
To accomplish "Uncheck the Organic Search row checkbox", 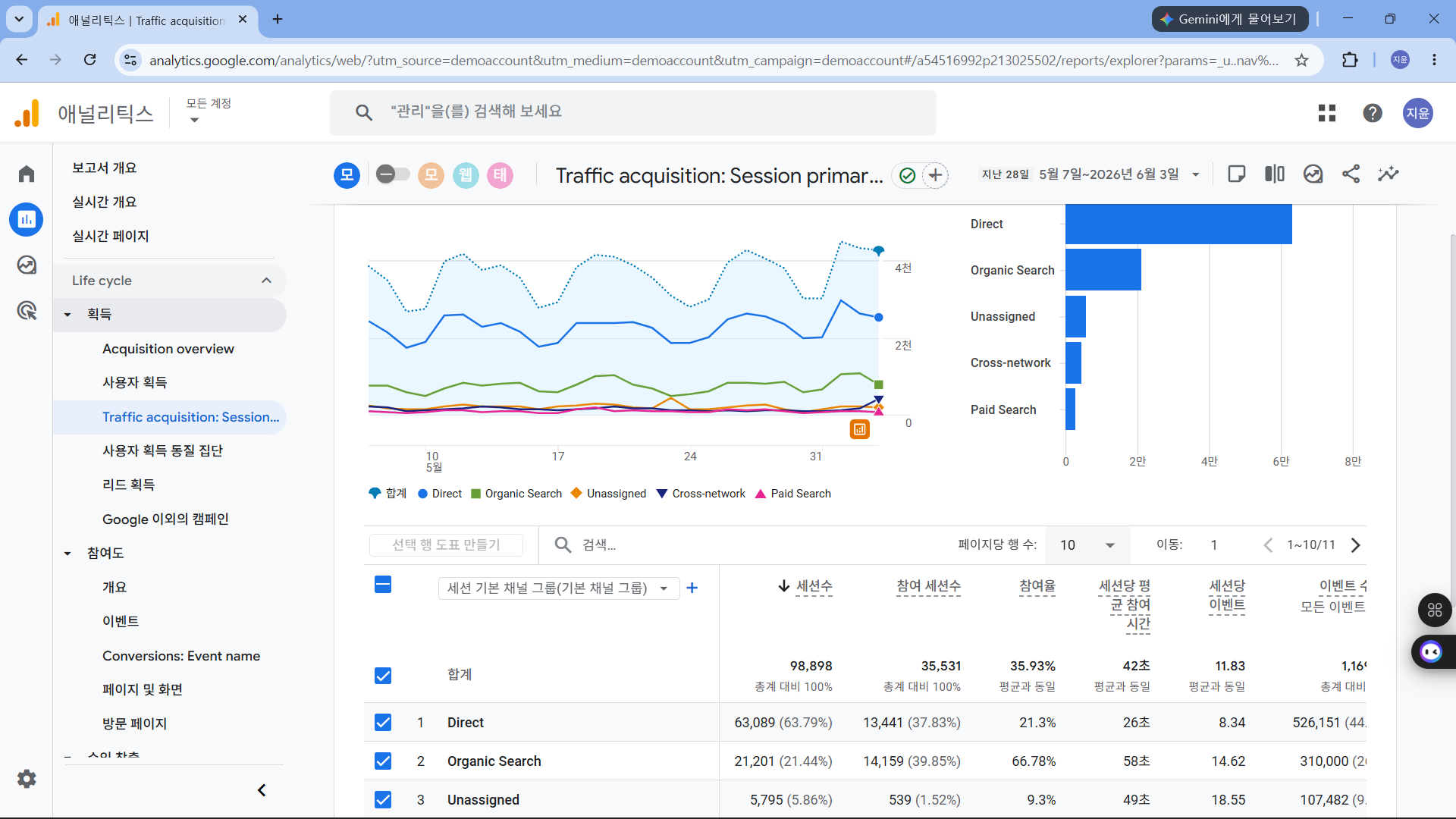I will pos(383,761).
